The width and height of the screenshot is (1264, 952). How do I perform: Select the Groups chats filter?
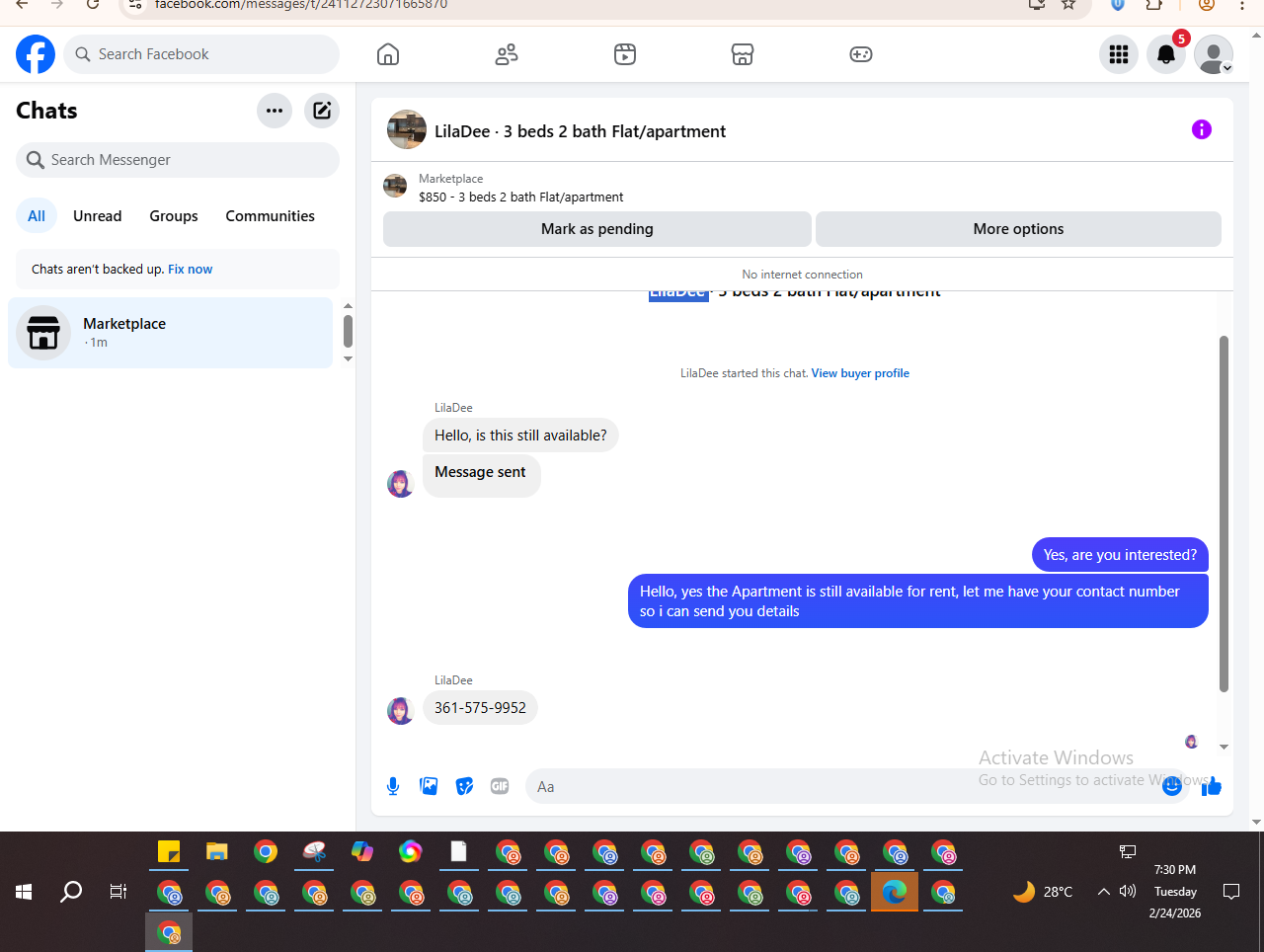[174, 216]
